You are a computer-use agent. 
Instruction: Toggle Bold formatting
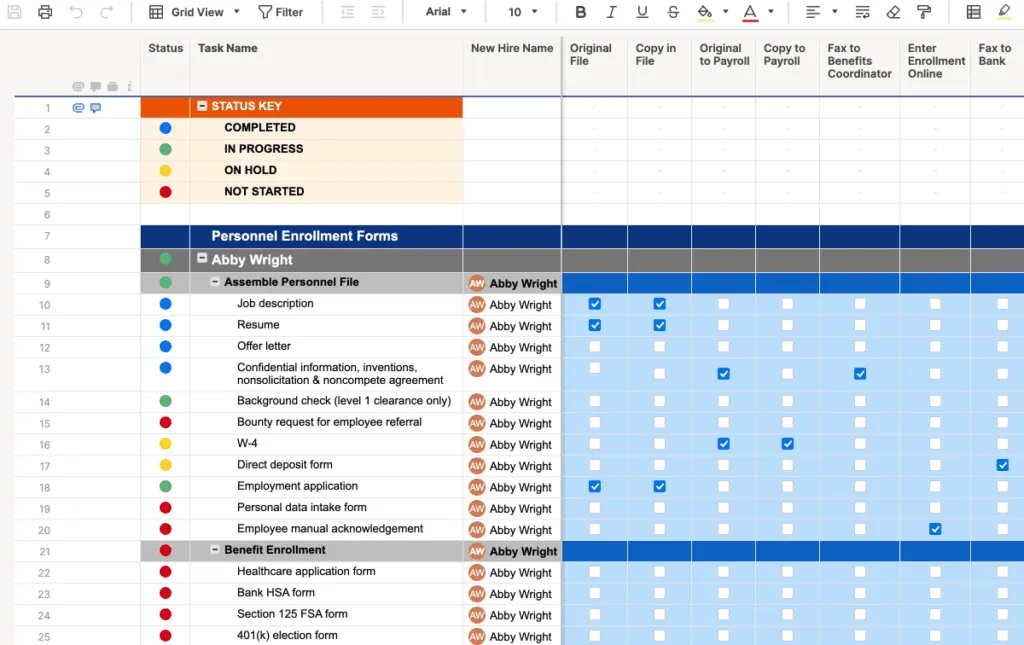tap(581, 12)
